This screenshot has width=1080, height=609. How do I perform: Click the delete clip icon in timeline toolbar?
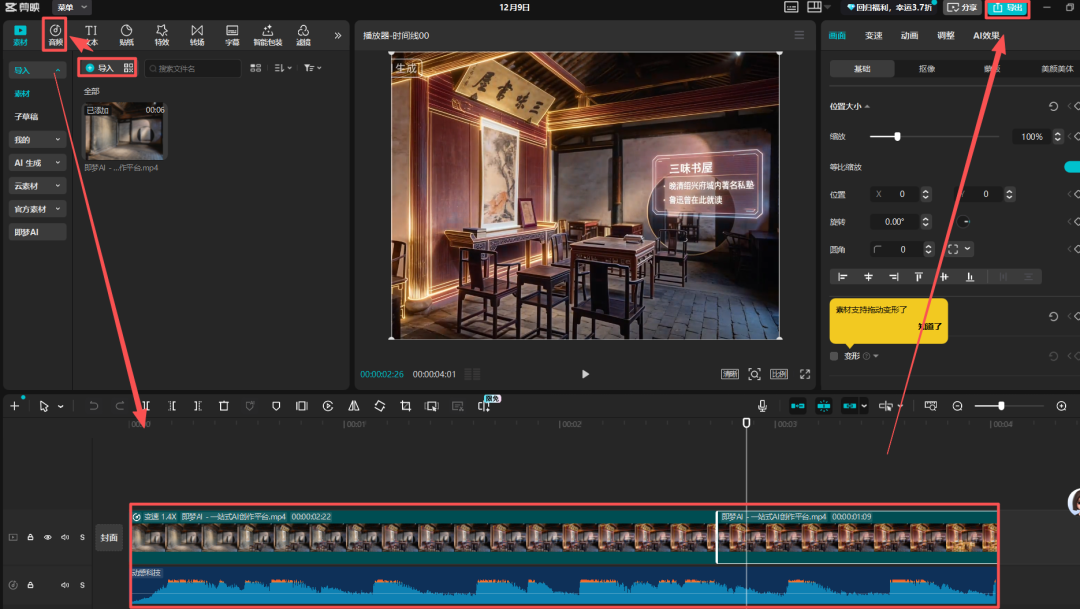pyautogui.click(x=224, y=406)
